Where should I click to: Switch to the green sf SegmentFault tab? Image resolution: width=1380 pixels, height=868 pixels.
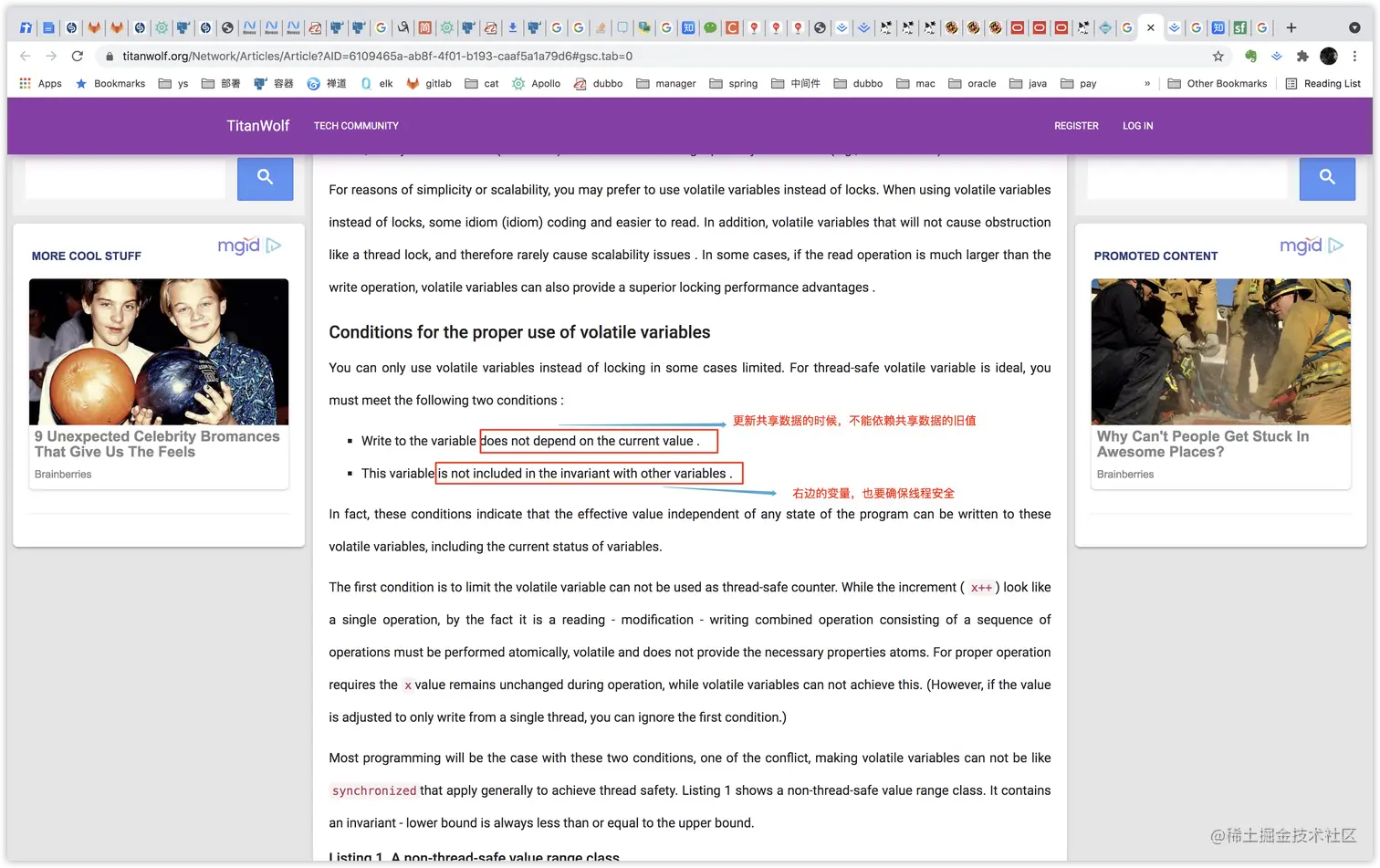tap(1239, 27)
